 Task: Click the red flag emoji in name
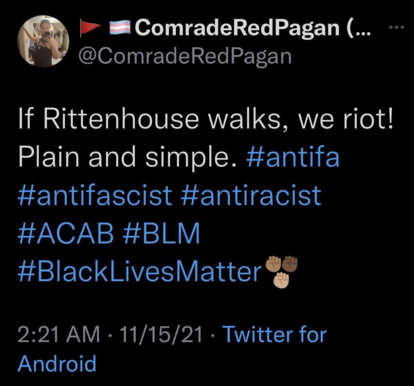91,28
